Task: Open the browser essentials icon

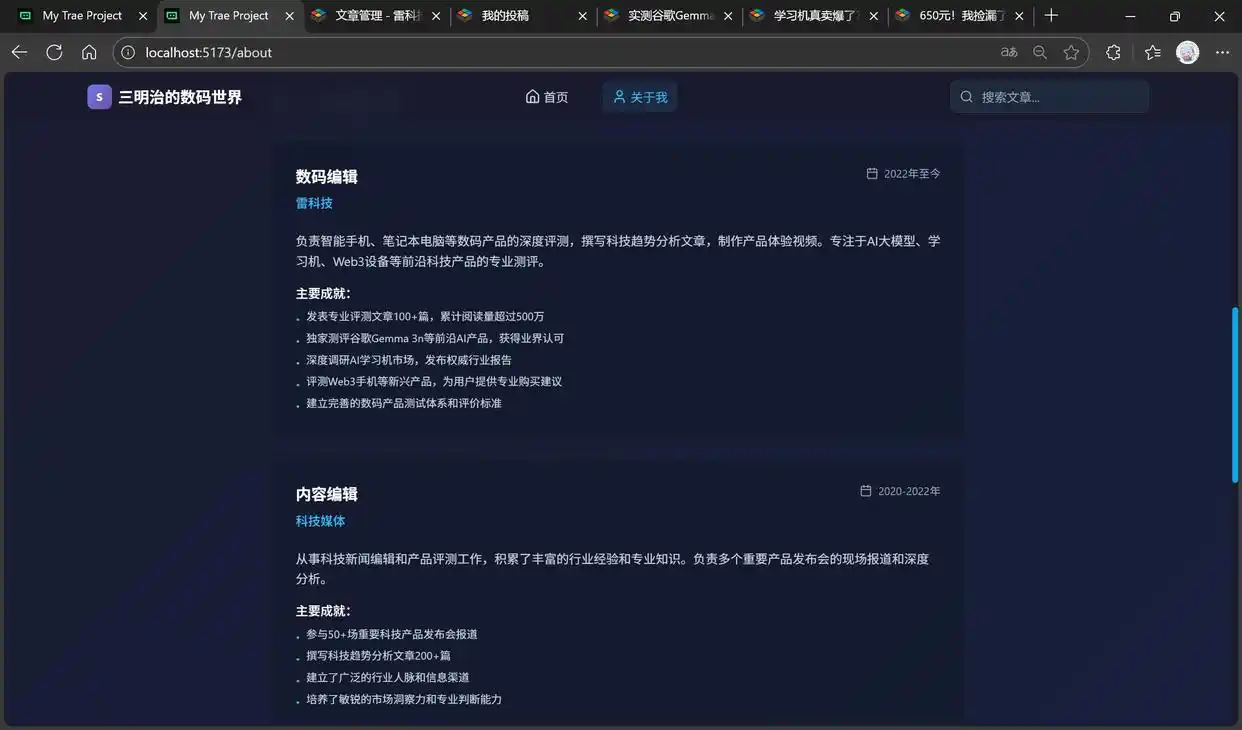Action: pyautogui.click(x=1113, y=51)
